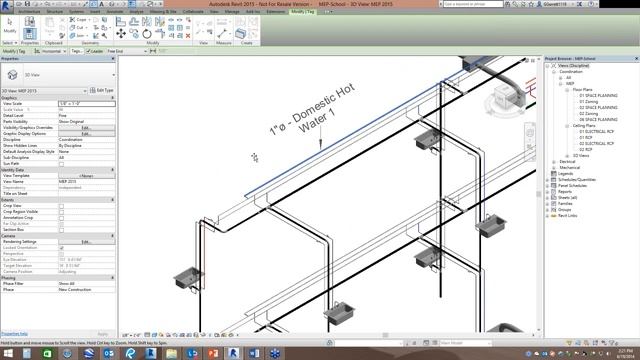Collapse the Ceiling Plans tree node

[567, 126]
